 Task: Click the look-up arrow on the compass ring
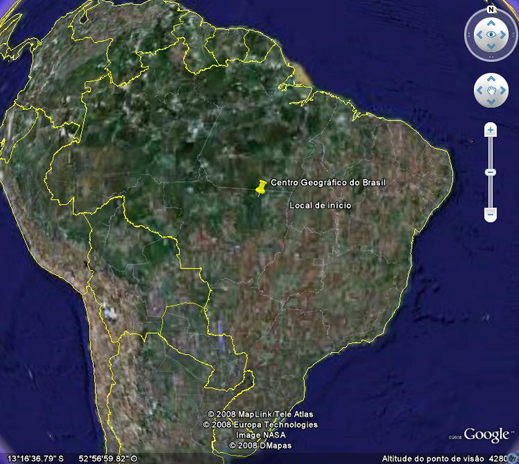pyautogui.click(x=491, y=23)
